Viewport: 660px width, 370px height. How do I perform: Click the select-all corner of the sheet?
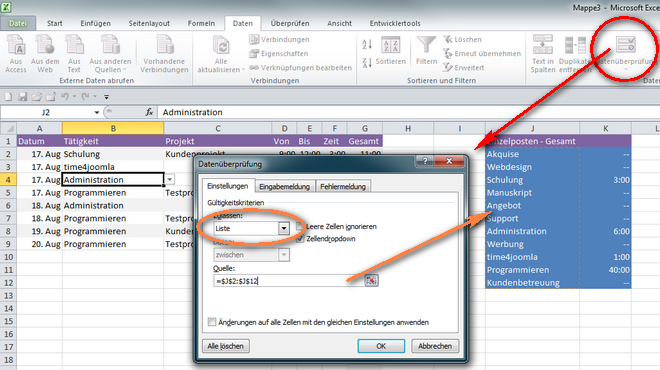coord(8,128)
